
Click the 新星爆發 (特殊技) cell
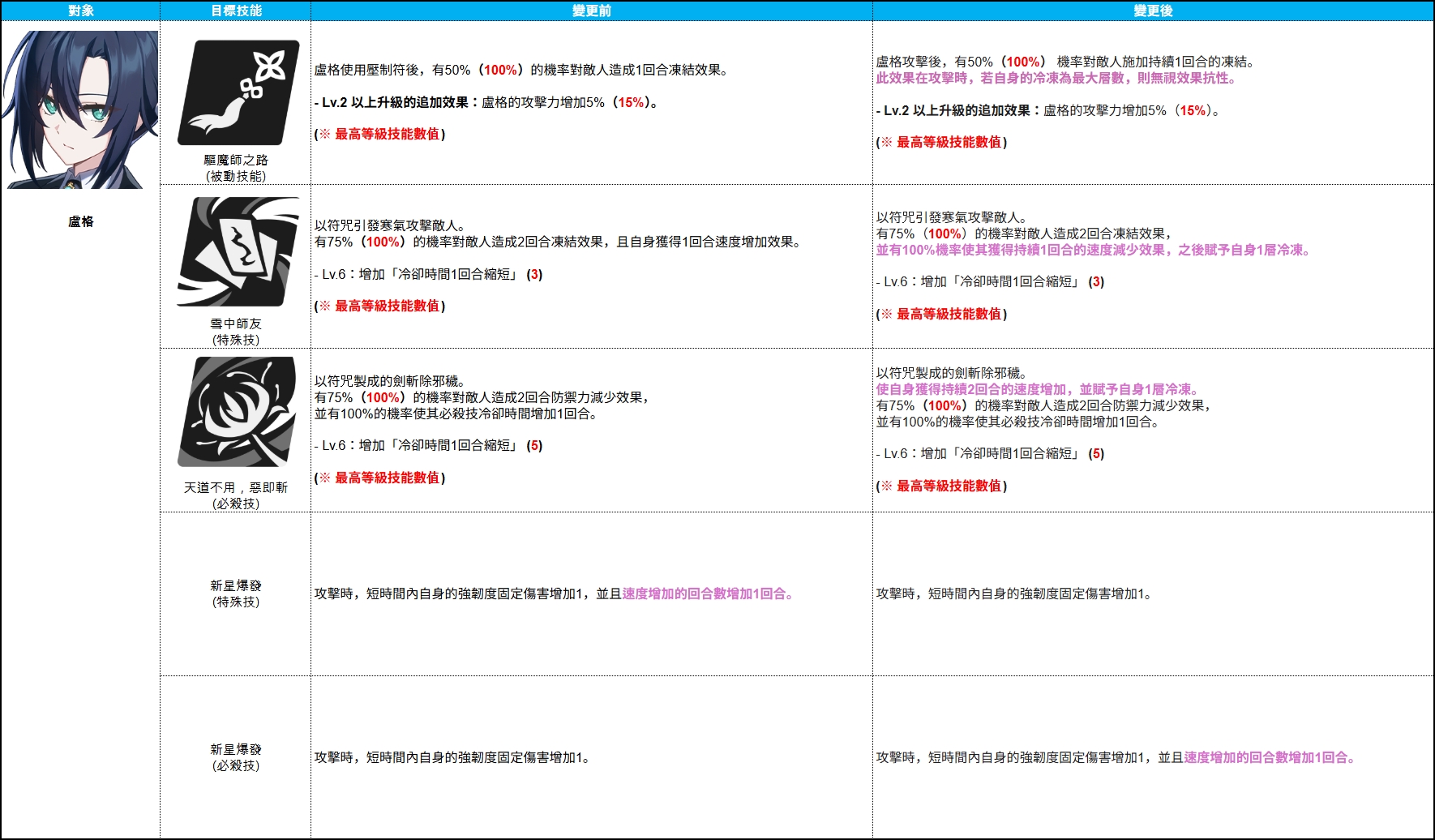tap(236, 594)
